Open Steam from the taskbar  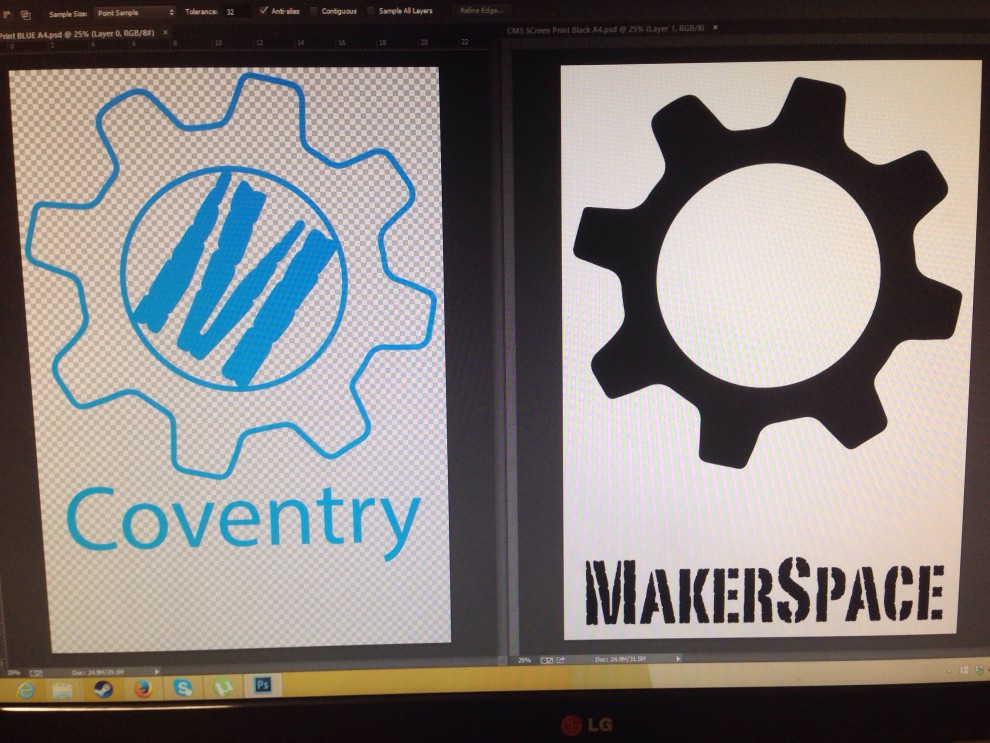point(103,689)
